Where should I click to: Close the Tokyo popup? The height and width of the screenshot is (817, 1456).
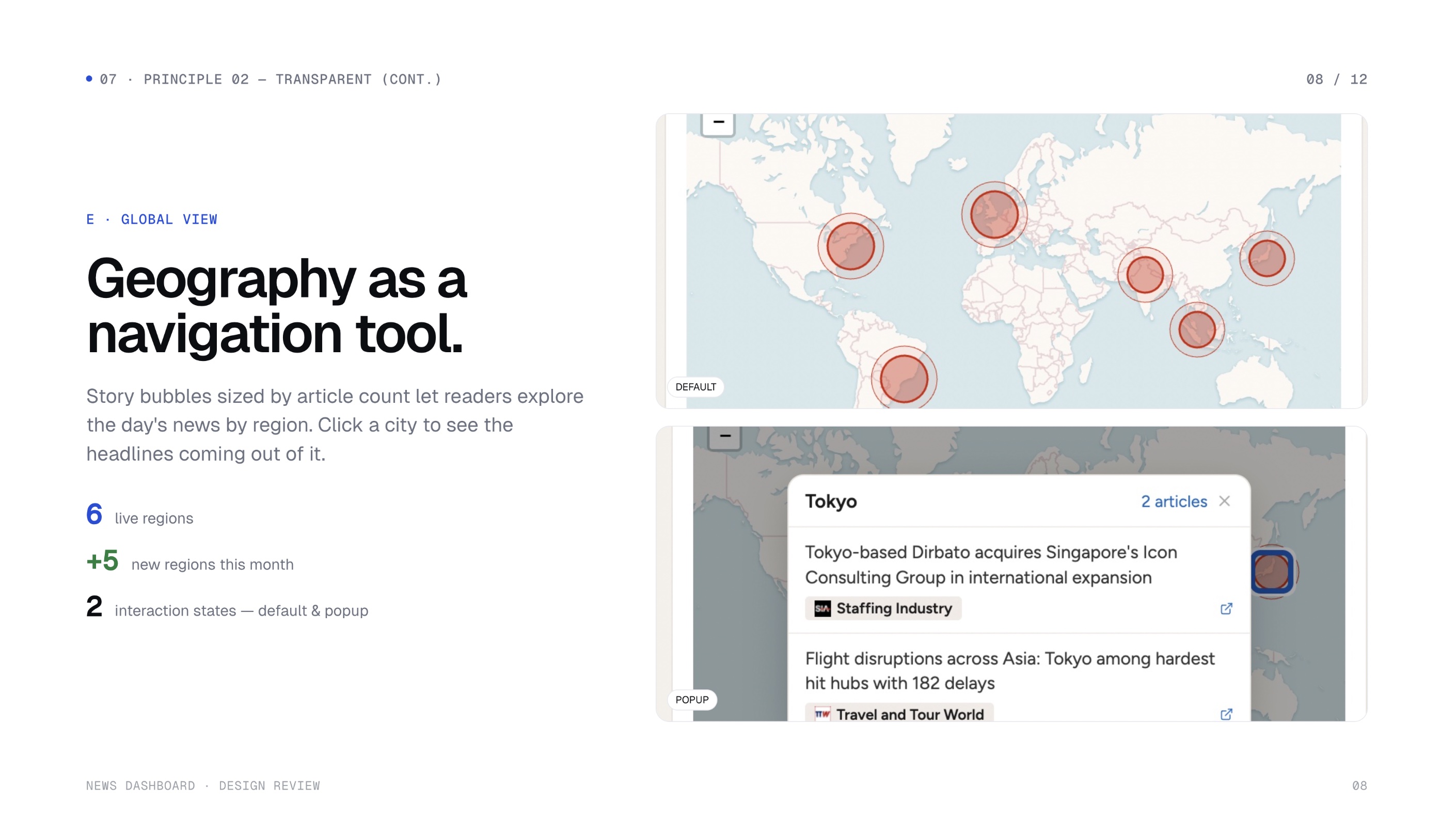pyautogui.click(x=1224, y=501)
